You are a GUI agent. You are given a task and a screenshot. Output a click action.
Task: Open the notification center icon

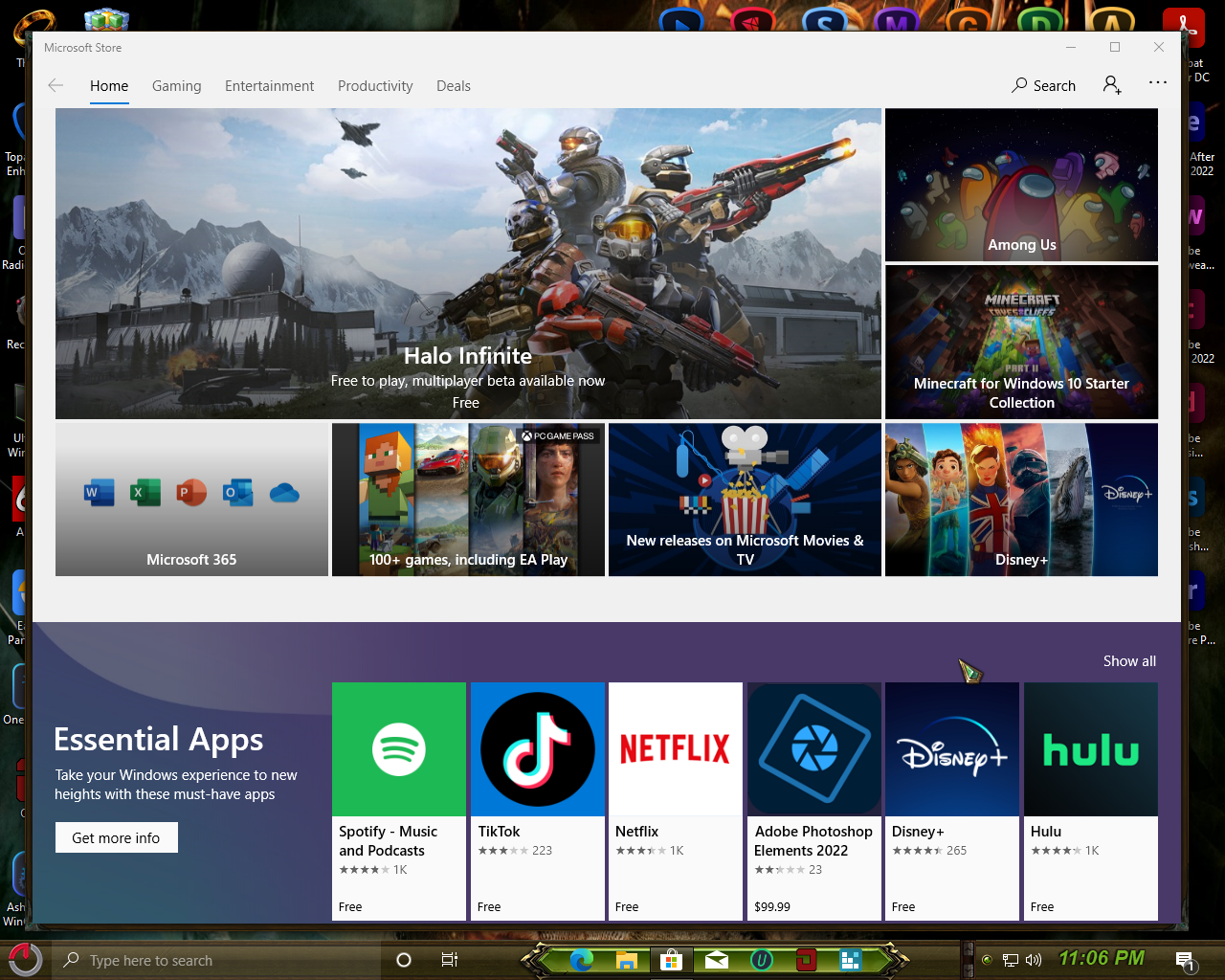point(1185,960)
